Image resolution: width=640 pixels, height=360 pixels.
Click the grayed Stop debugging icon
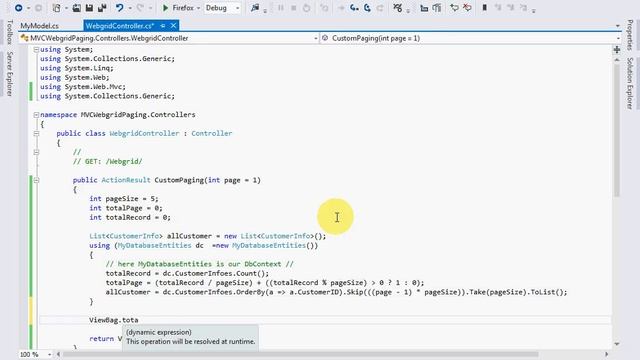(x=293, y=8)
